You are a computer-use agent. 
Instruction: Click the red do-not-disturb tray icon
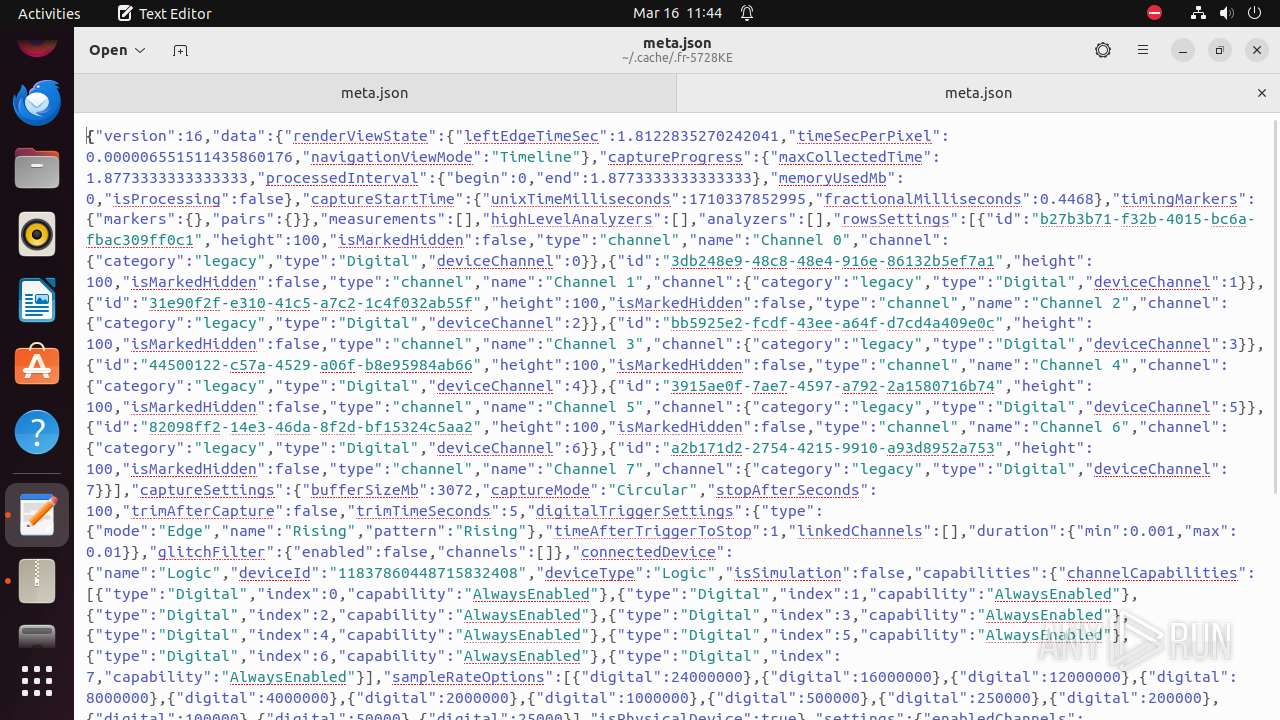coord(1154,13)
